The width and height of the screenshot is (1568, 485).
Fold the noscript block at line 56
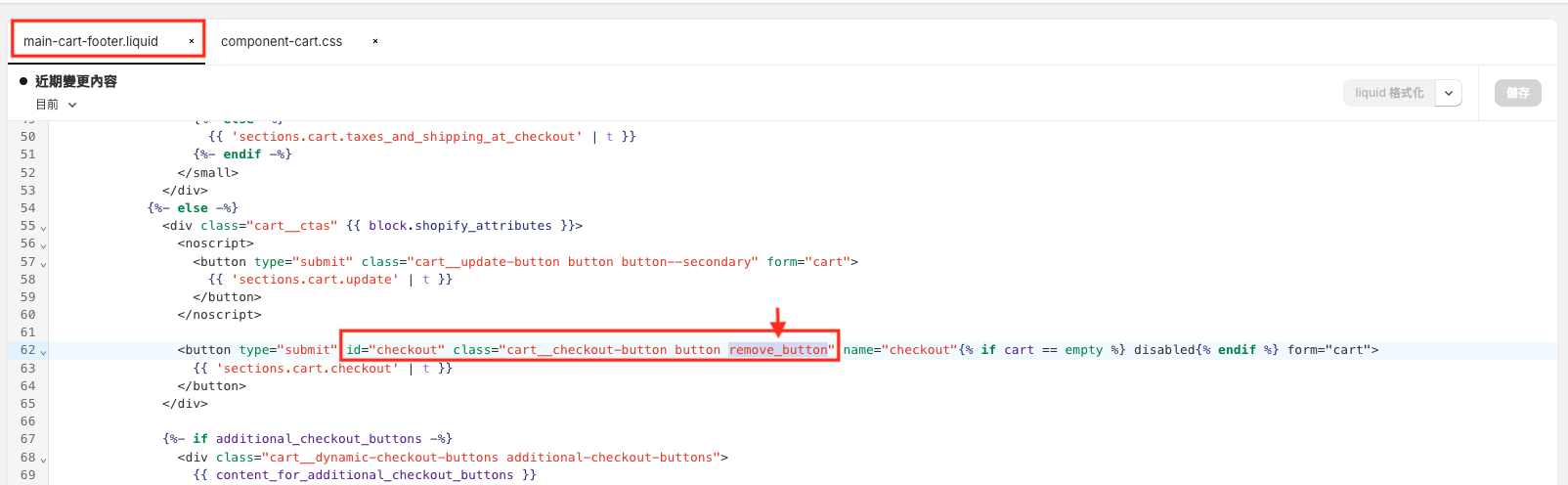[x=43, y=245]
